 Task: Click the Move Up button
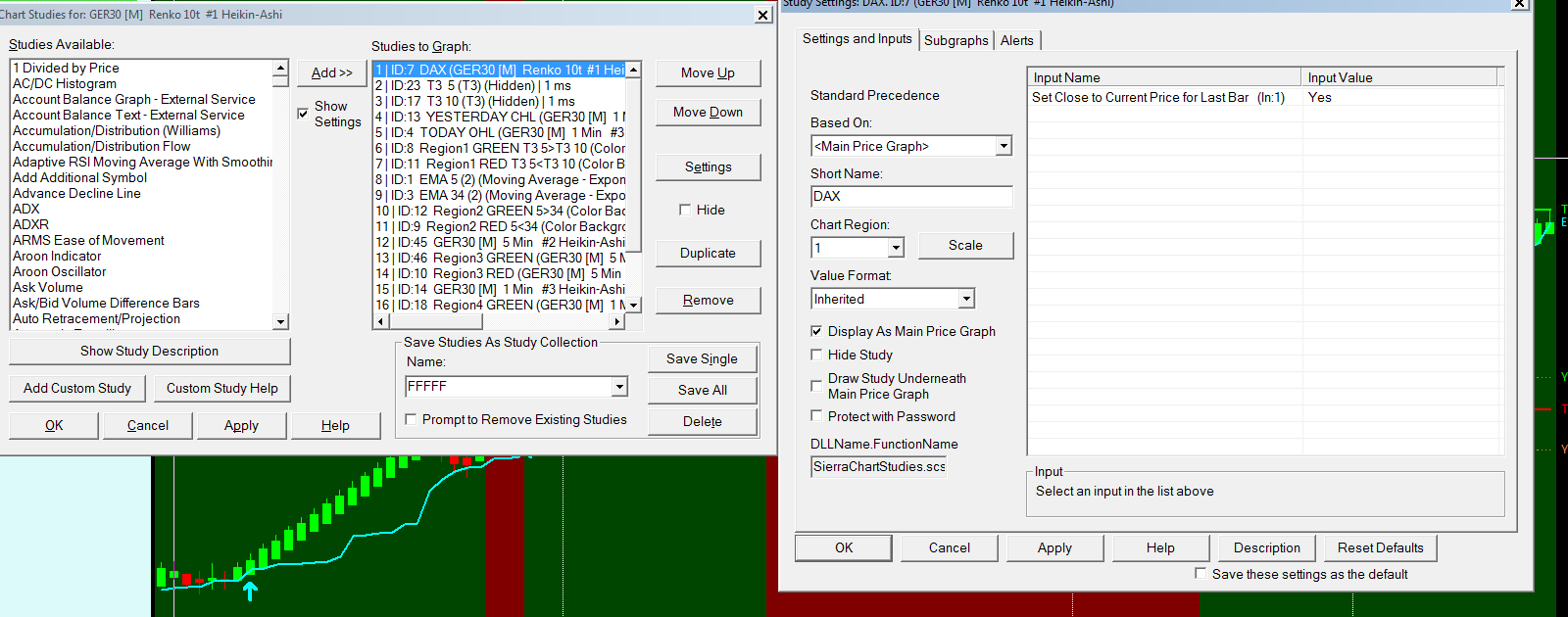click(x=708, y=72)
